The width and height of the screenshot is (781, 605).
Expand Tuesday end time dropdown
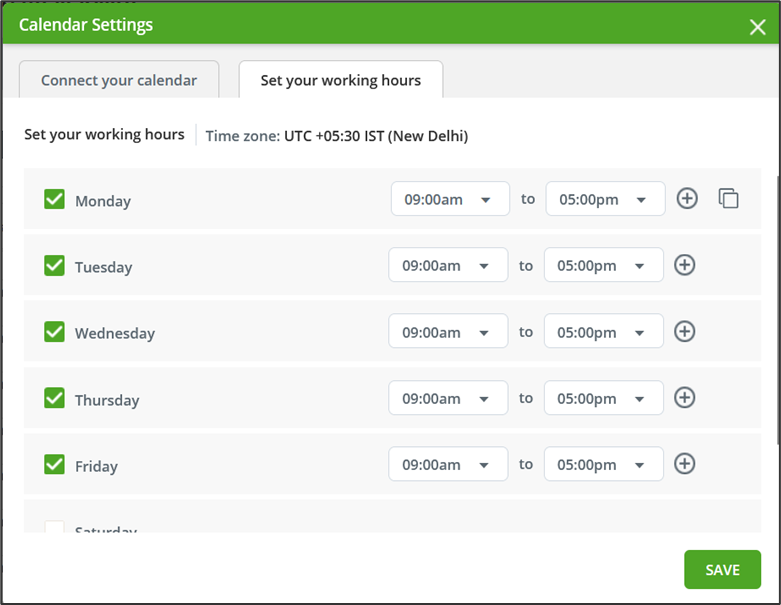604,265
